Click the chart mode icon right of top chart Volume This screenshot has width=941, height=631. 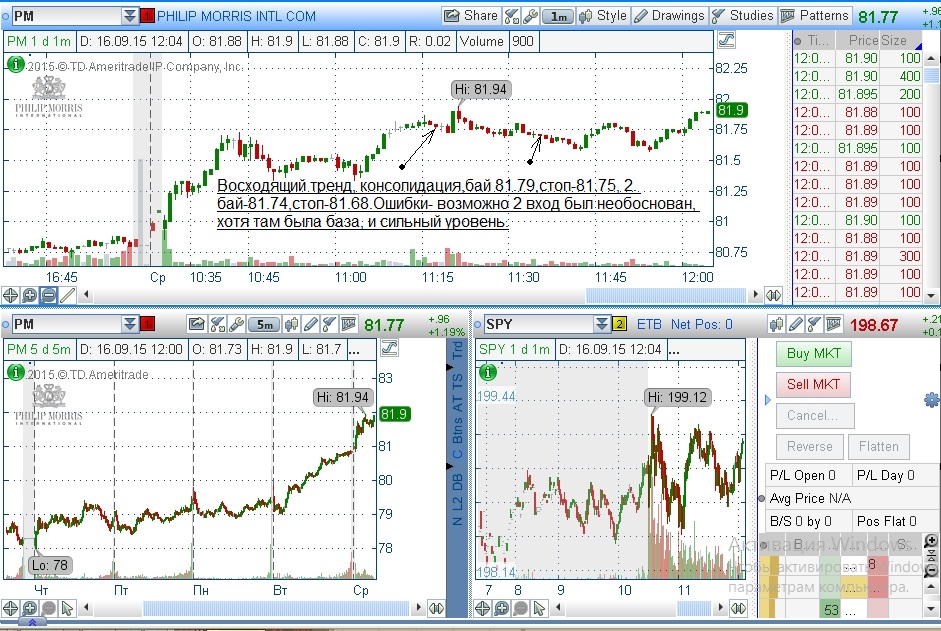pos(726,41)
